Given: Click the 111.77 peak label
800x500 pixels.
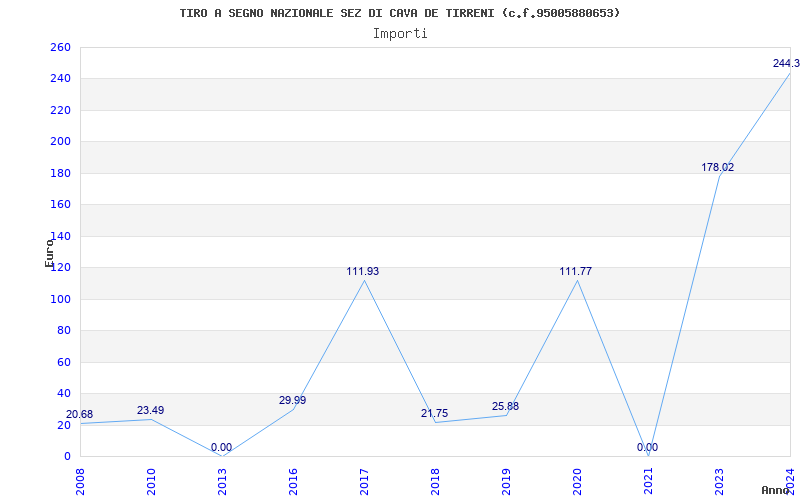Looking at the screenshot, I should click(576, 271).
